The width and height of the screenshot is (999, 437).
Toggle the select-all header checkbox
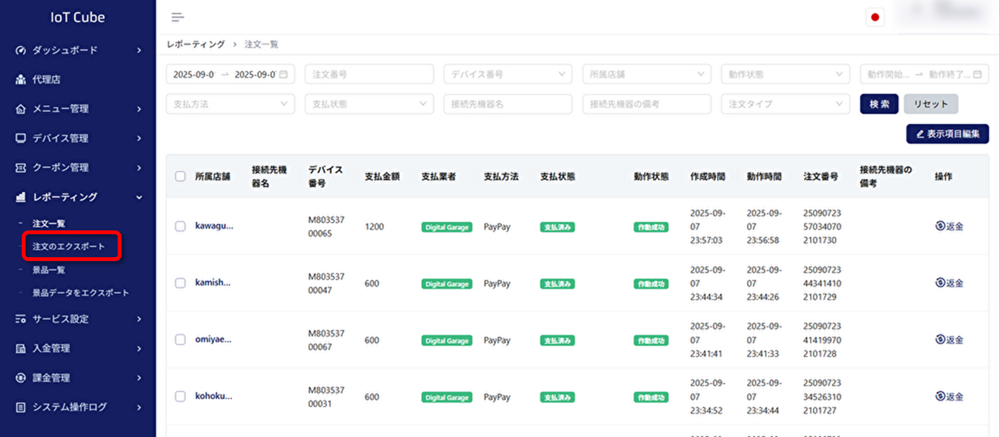pos(180,177)
